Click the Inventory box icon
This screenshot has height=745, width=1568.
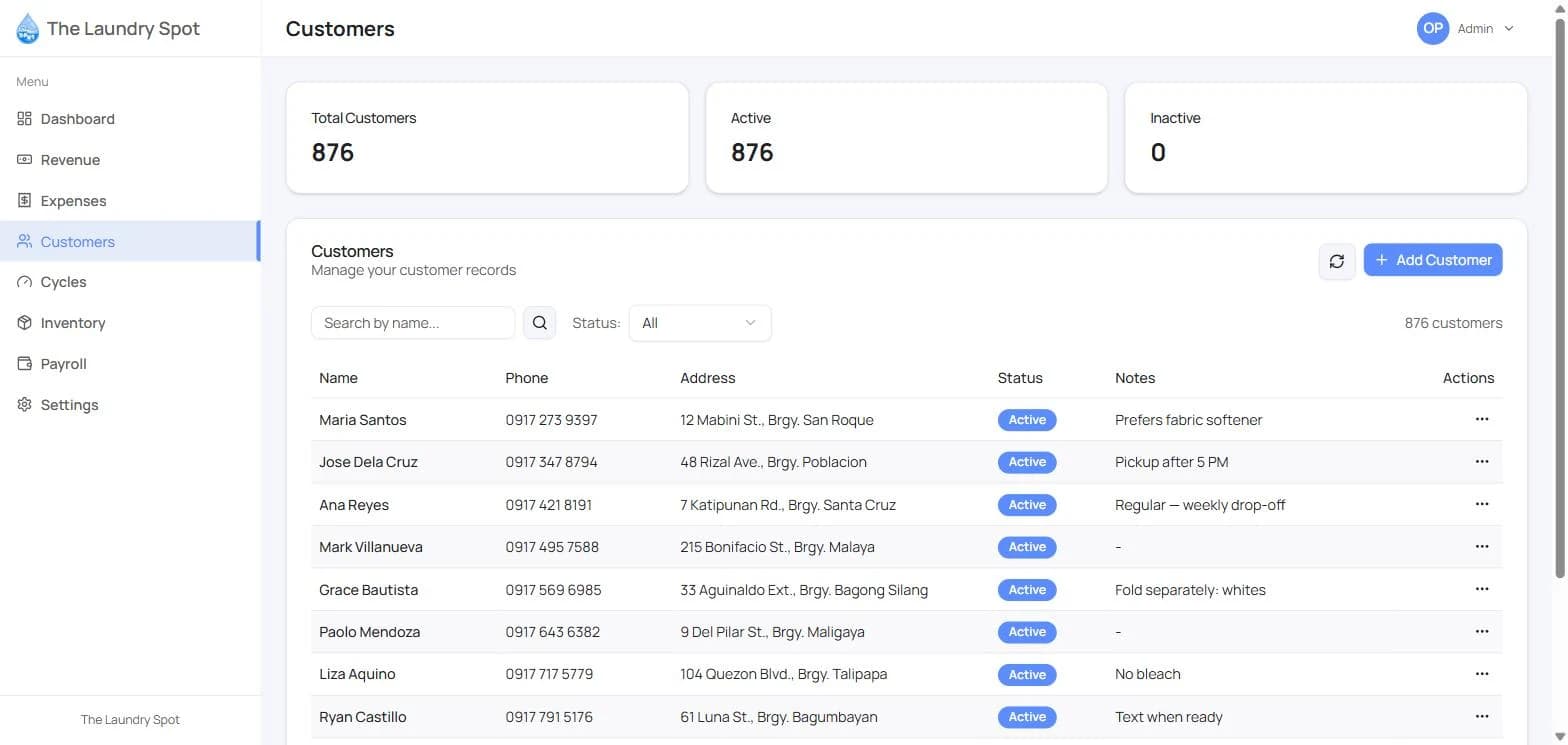[x=25, y=323]
